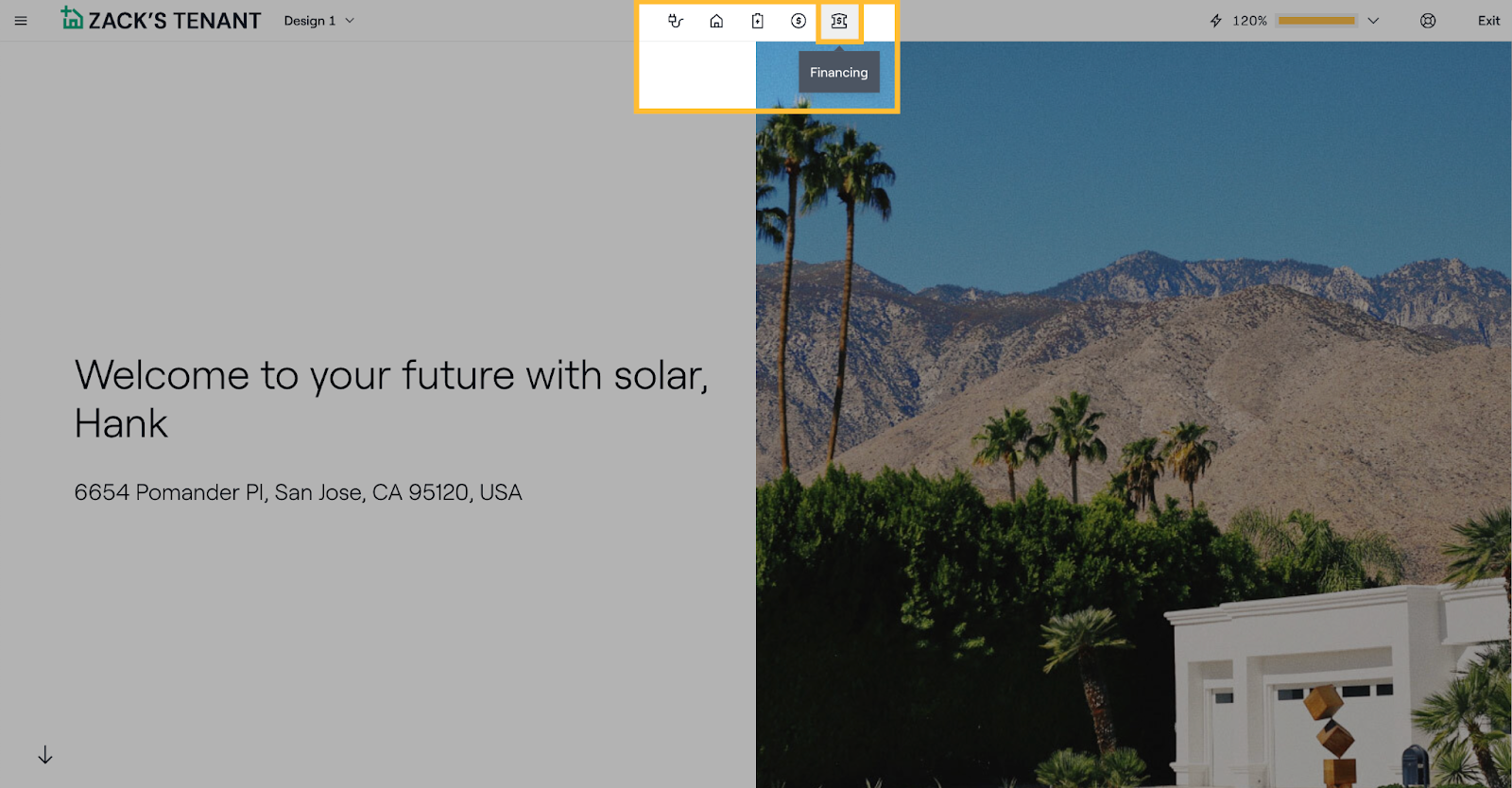1512x788 pixels.
Task: Click the green house logo icon
Action: click(x=72, y=18)
